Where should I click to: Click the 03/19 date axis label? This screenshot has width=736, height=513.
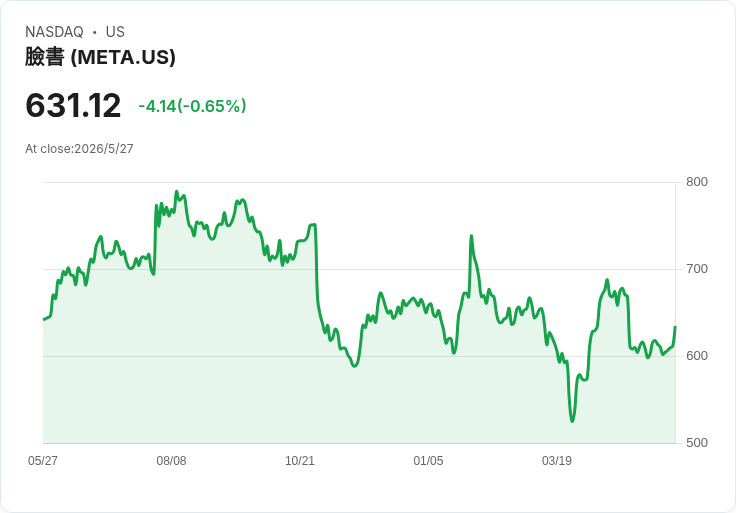pyautogui.click(x=557, y=460)
